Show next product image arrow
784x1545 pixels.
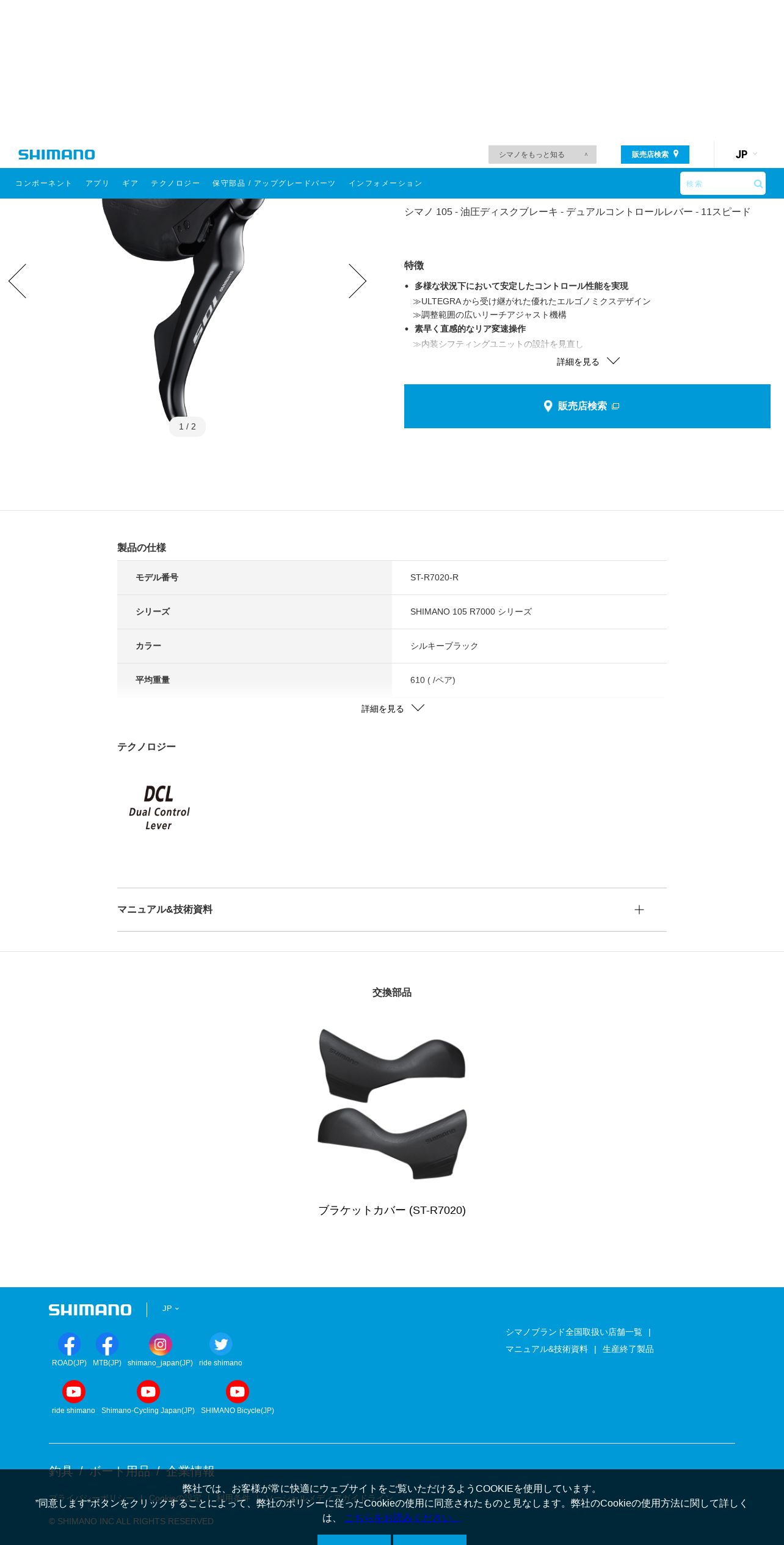pyautogui.click(x=357, y=281)
